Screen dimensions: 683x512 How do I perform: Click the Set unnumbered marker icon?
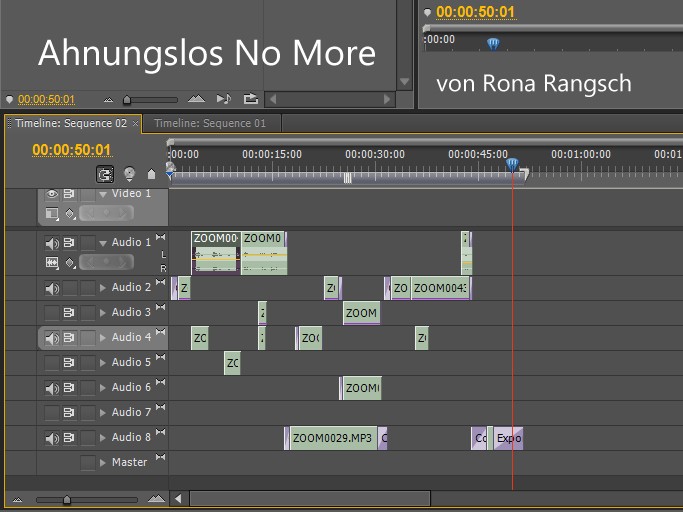tap(152, 173)
